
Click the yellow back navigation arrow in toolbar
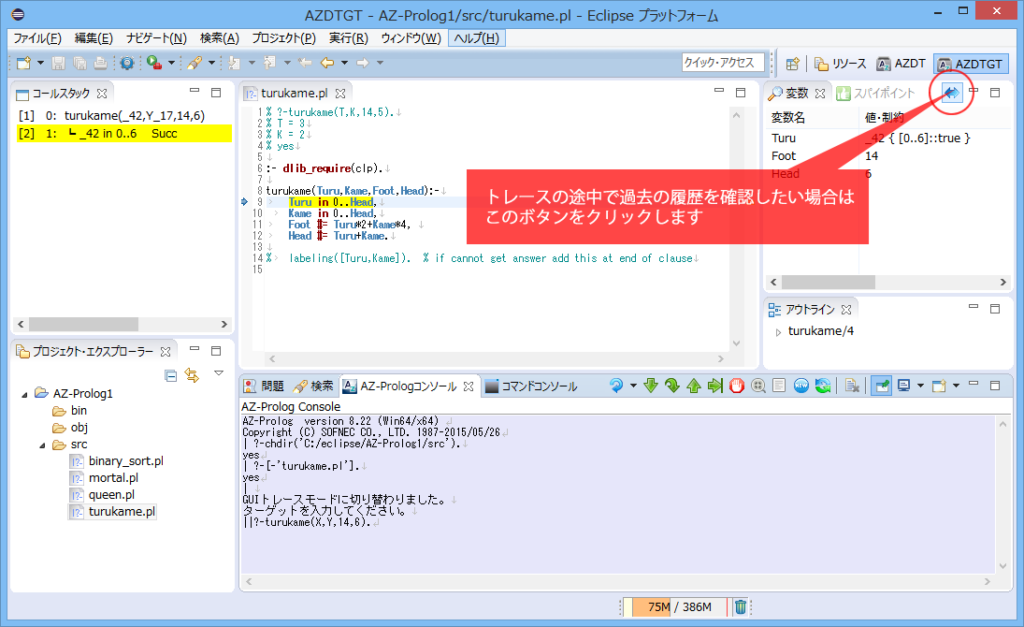tap(327, 63)
